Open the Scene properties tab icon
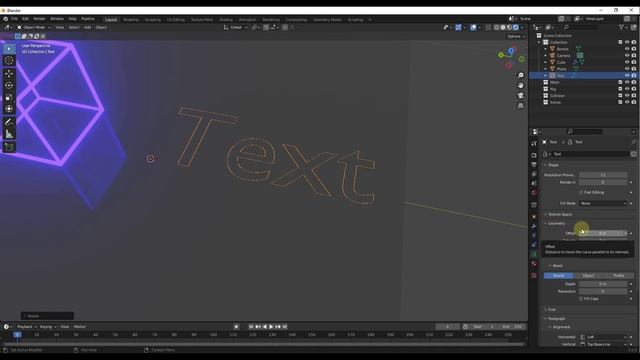 click(534, 184)
